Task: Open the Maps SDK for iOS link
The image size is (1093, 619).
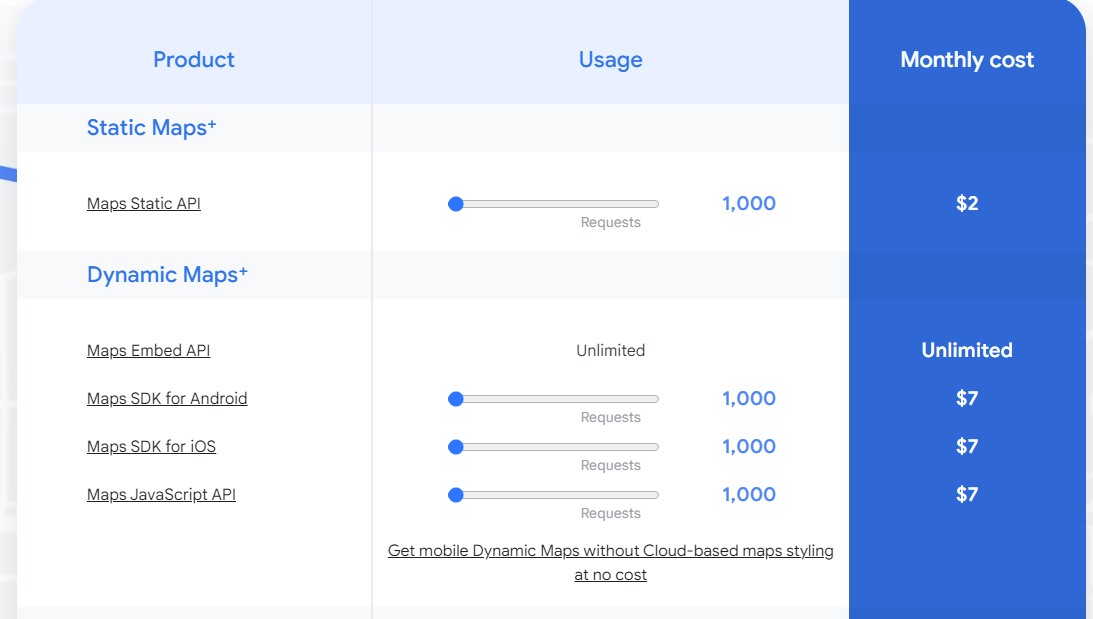Action: 151,447
